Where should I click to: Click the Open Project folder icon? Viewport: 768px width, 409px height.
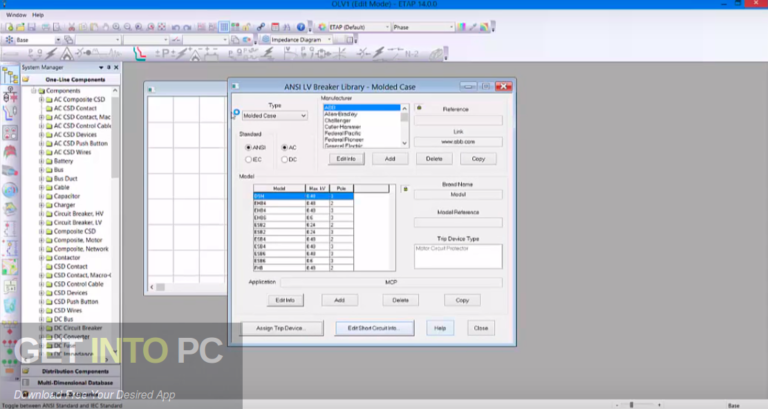coord(21,27)
